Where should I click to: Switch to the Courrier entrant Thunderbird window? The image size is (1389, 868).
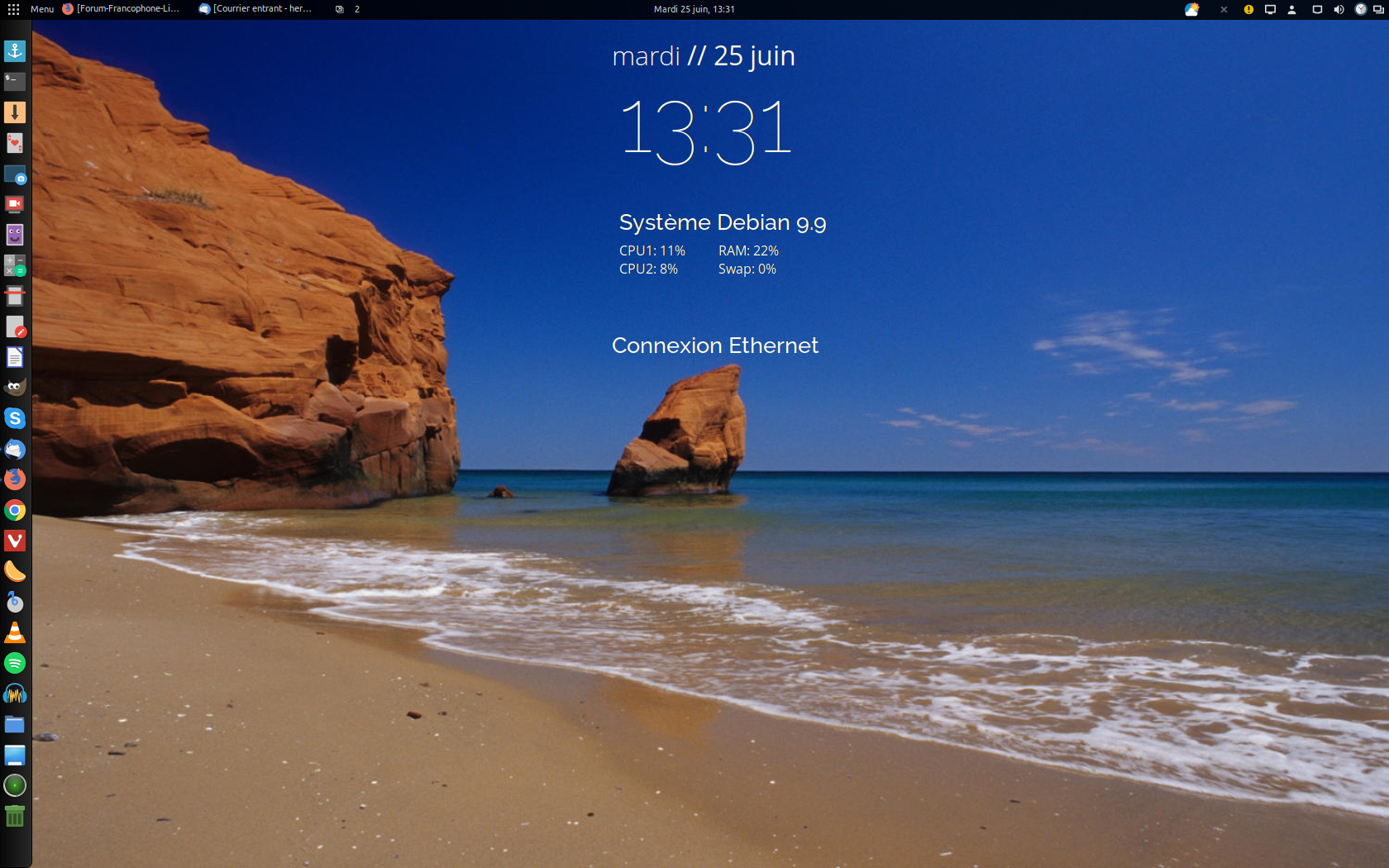255,9
